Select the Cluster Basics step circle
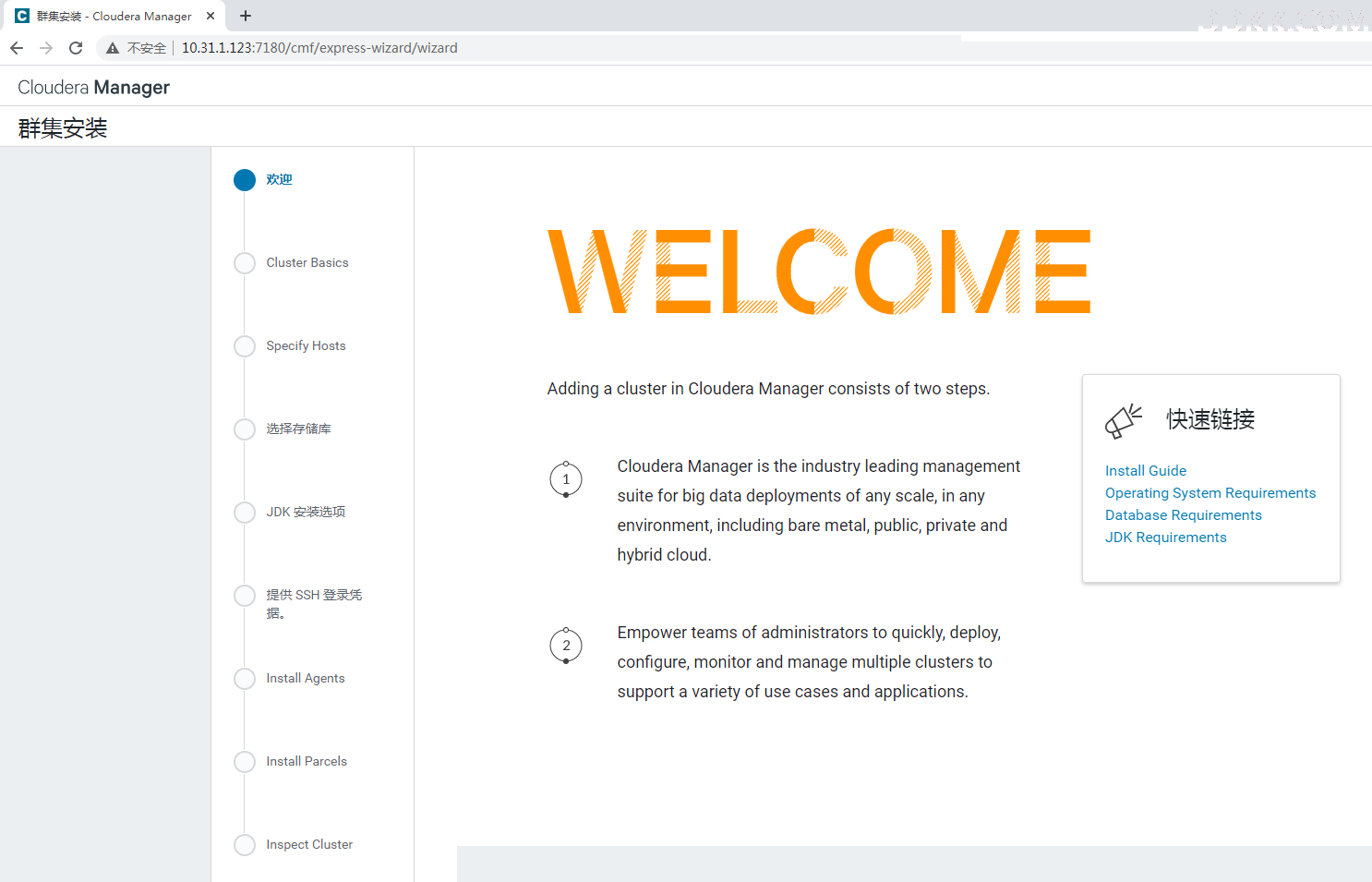 pos(245,263)
